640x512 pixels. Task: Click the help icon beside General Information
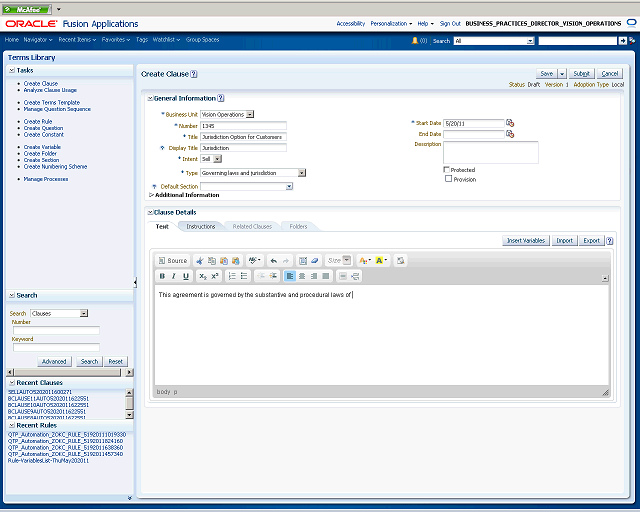point(221,98)
